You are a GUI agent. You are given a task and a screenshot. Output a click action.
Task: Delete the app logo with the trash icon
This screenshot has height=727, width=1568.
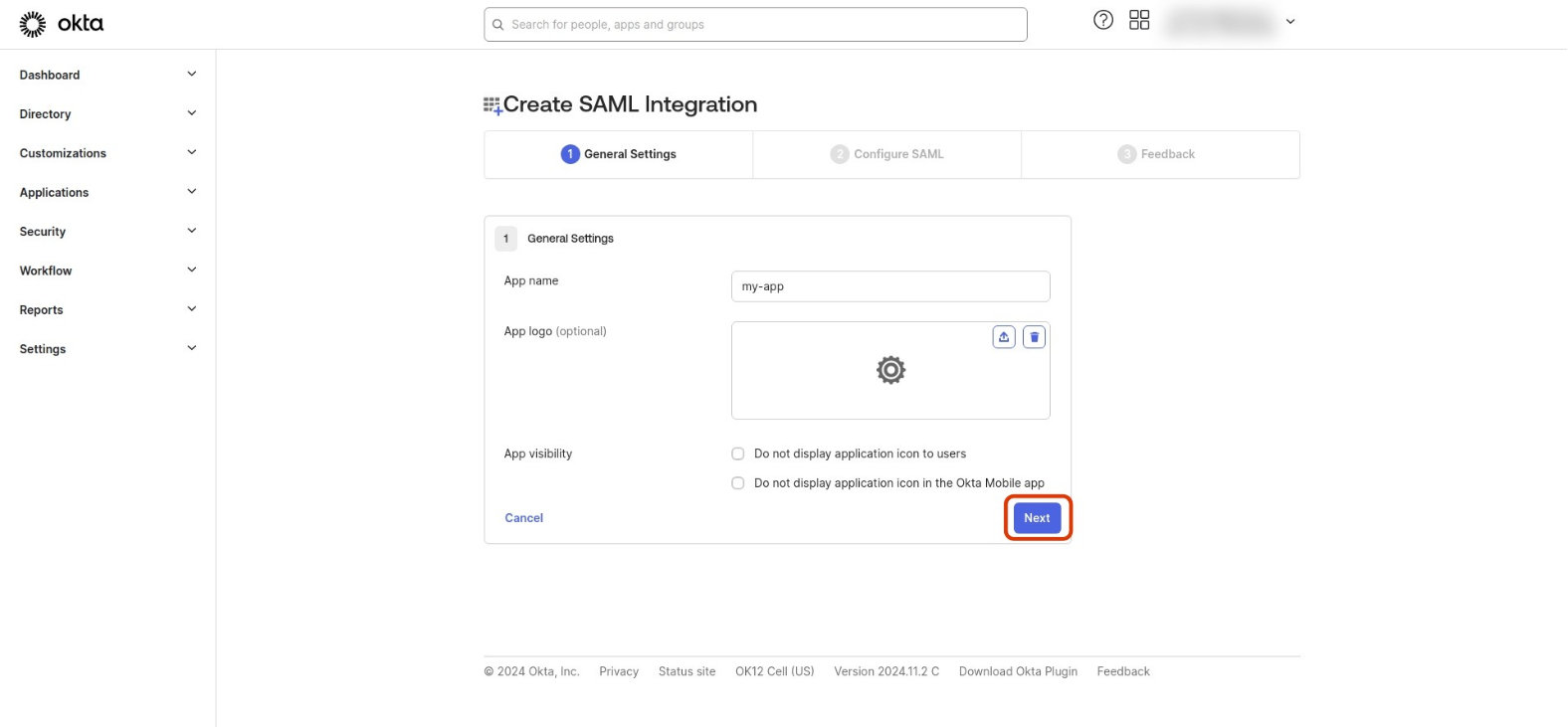[x=1035, y=337]
